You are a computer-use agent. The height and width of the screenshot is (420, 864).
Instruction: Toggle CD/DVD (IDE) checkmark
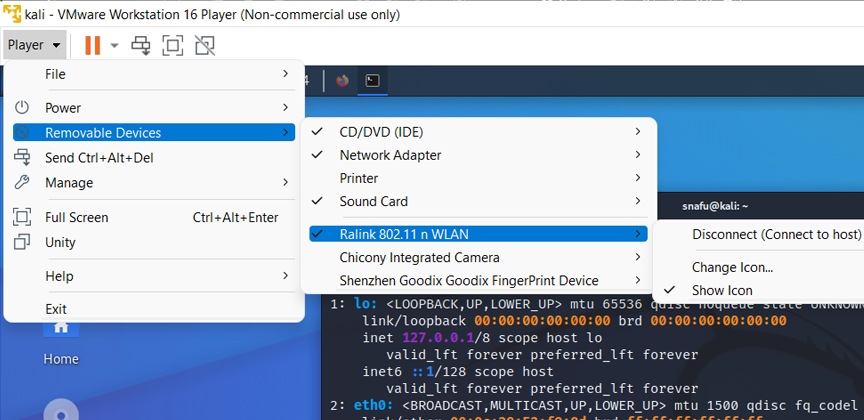(317, 132)
